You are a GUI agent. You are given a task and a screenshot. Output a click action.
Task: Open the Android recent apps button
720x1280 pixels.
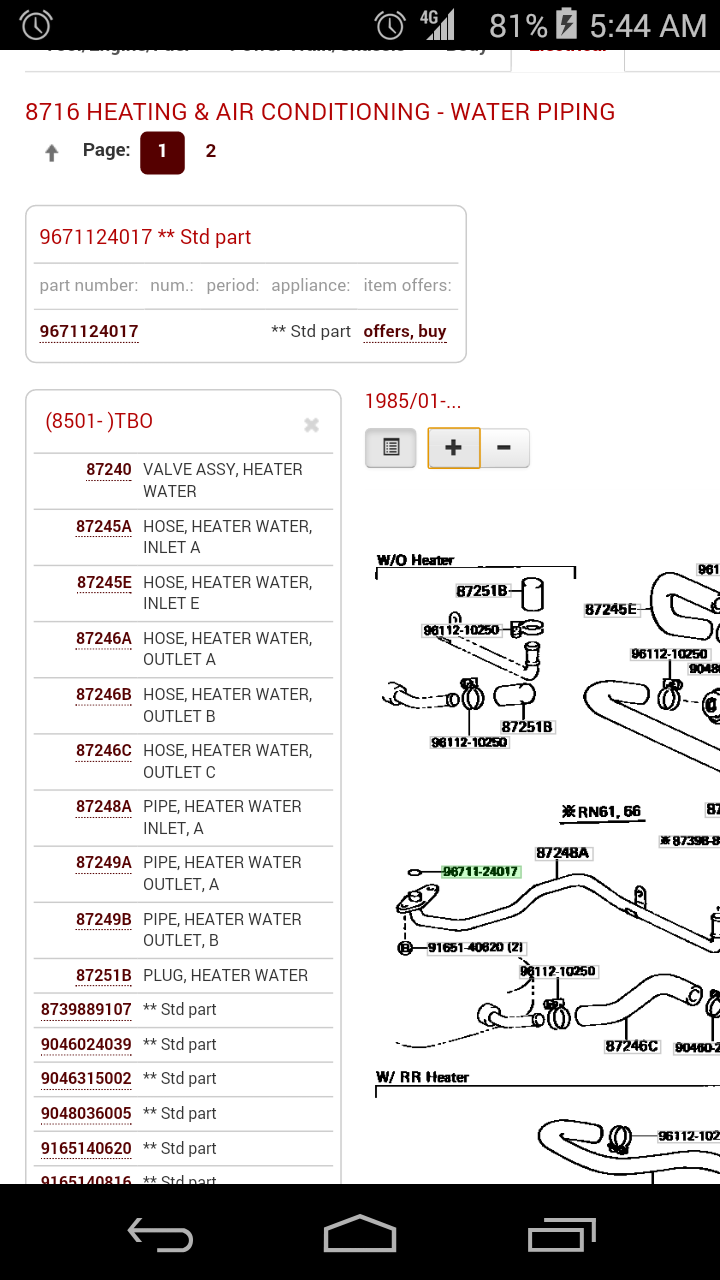pyautogui.click(x=561, y=1235)
